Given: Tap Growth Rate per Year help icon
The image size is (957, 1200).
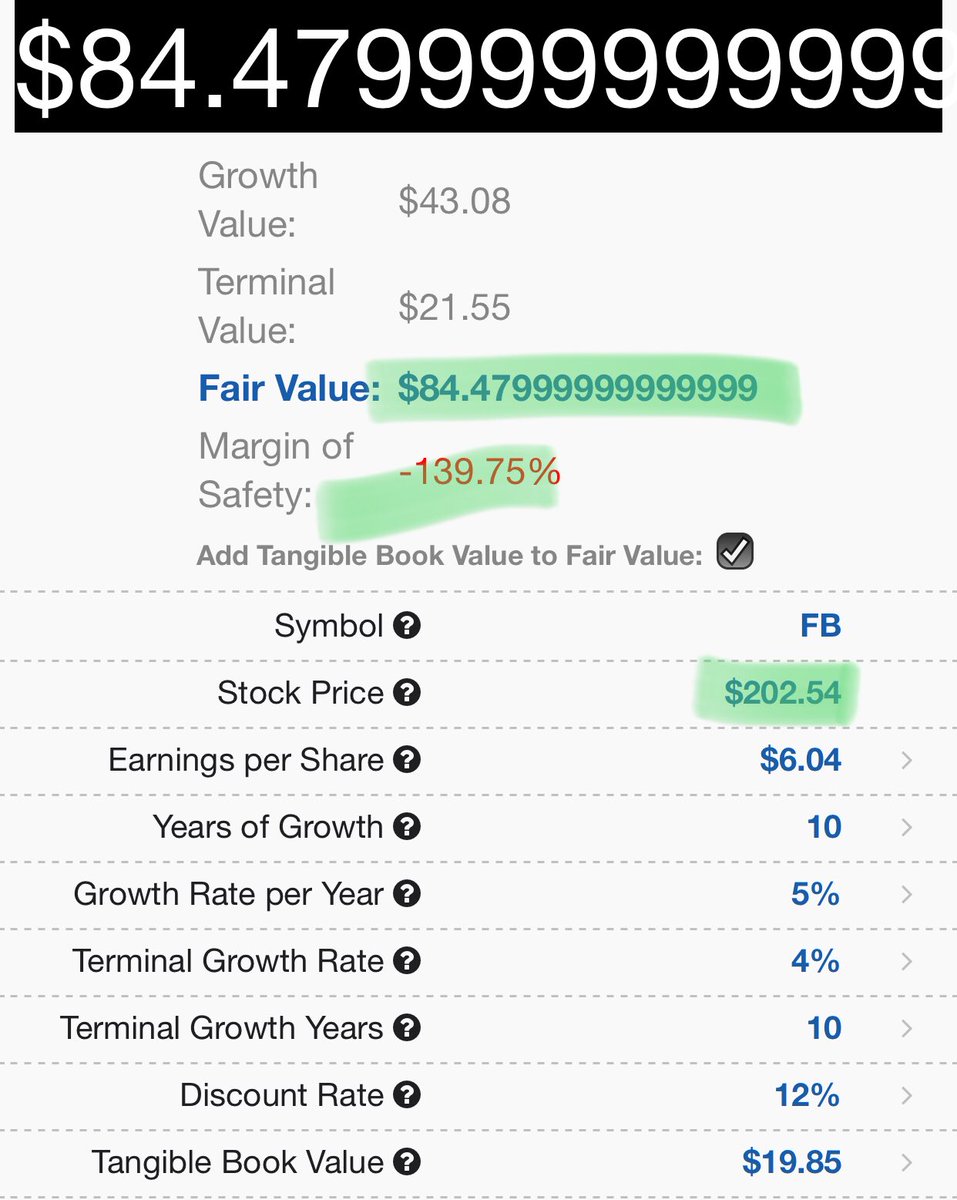Looking at the screenshot, I should coord(406,894).
